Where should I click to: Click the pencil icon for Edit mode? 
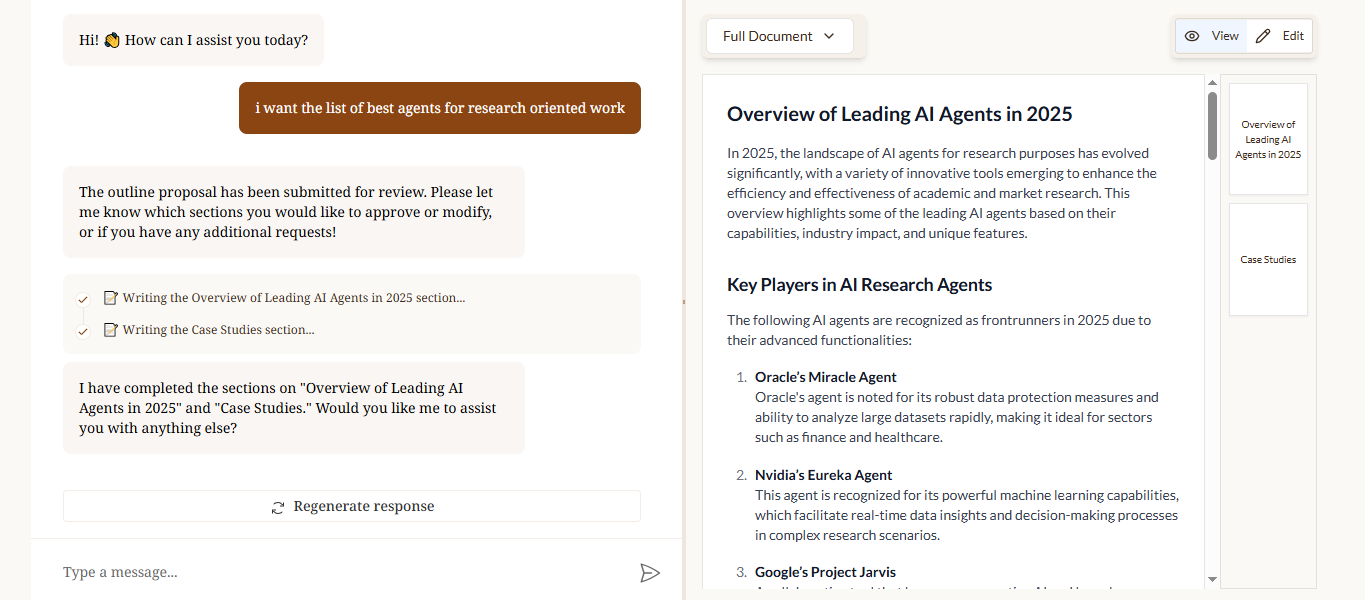pos(1263,36)
